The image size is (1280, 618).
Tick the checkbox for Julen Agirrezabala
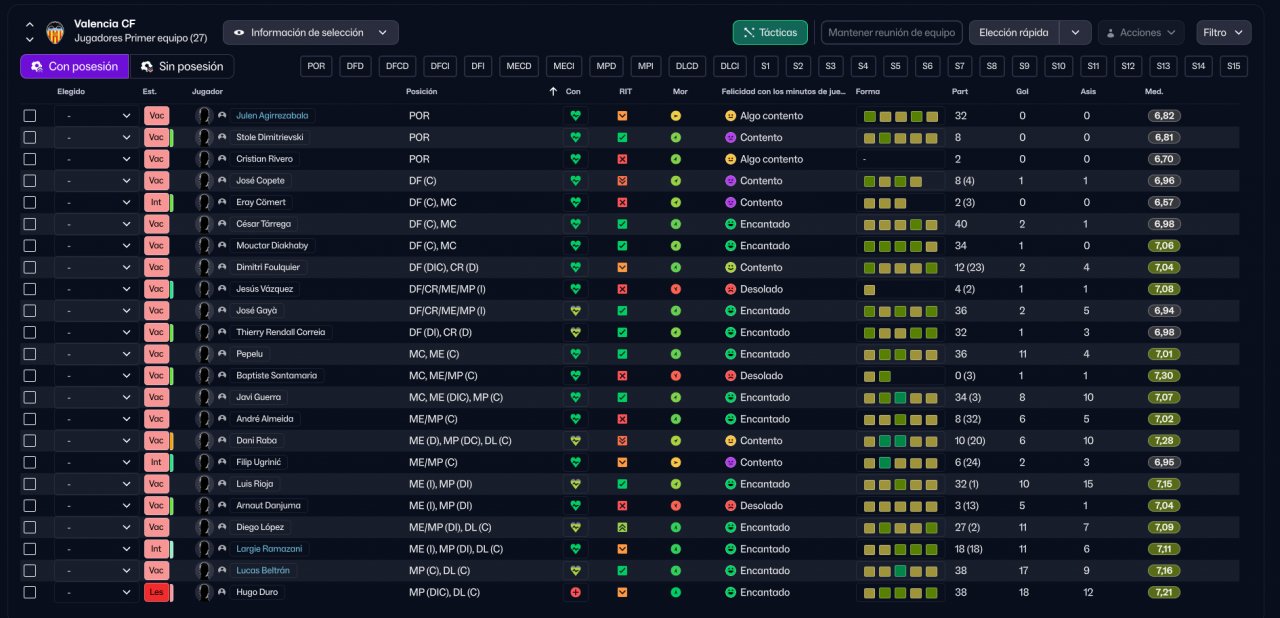point(30,116)
